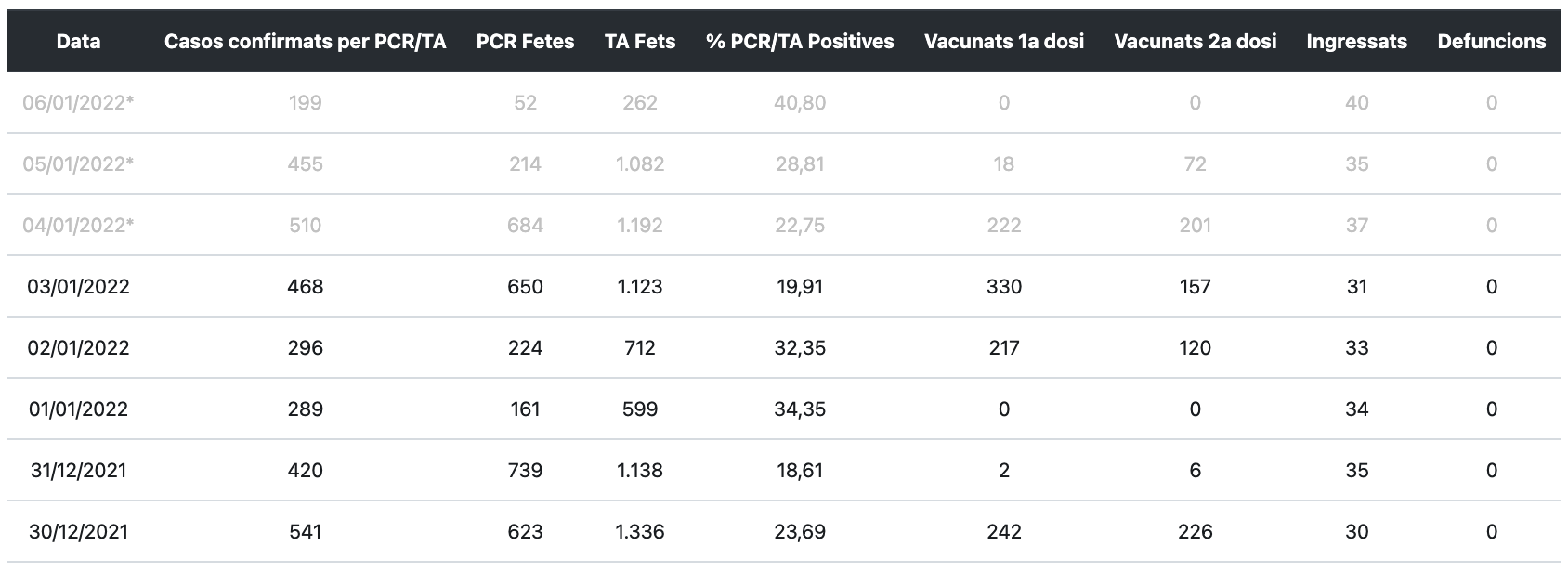Select the 31/12/2021 date cell
Screen dimensions: 1568x572
(78, 471)
